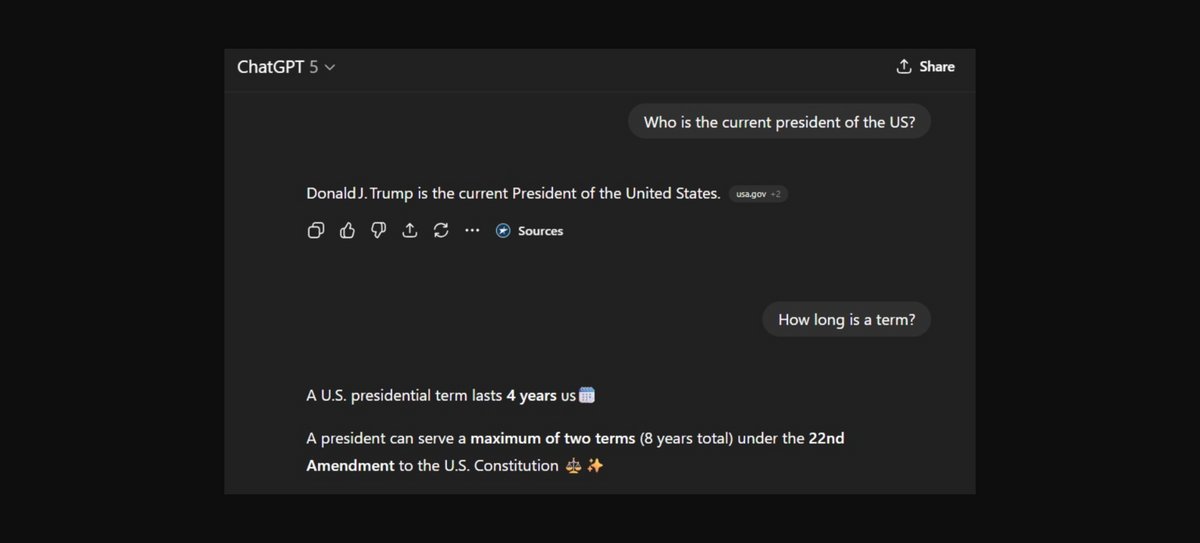1200x543 pixels.
Task: Click the Share upload icon in header
Action: pos(904,66)
